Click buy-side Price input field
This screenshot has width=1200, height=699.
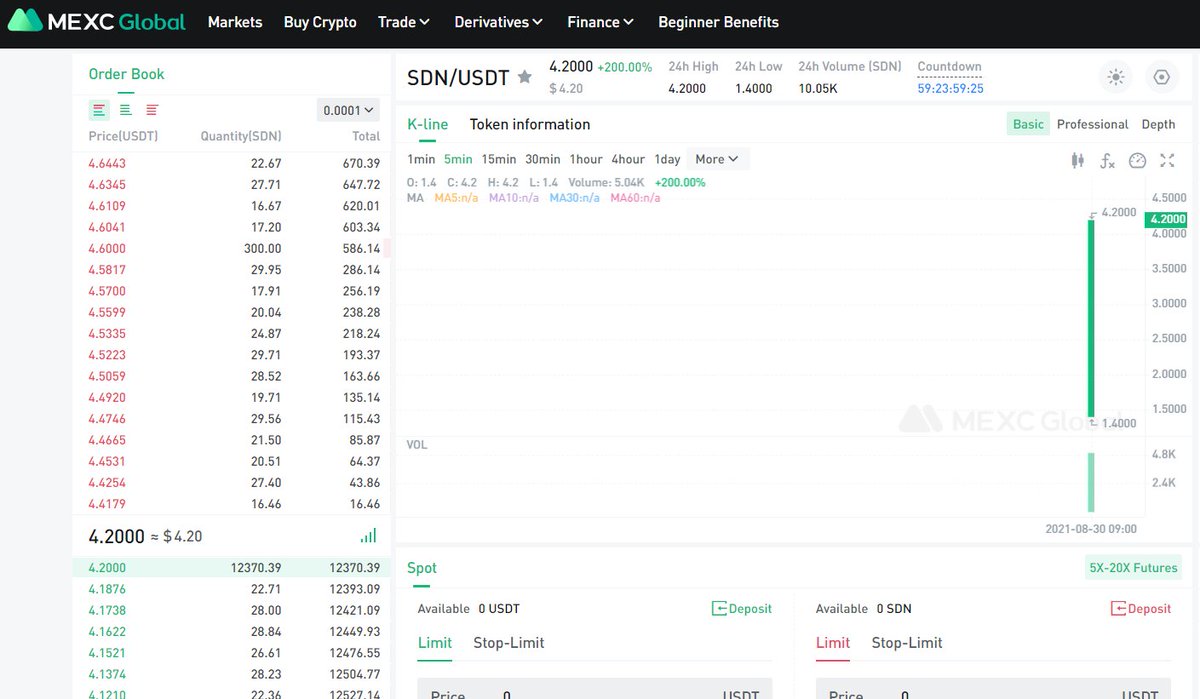tap(595, 688)
